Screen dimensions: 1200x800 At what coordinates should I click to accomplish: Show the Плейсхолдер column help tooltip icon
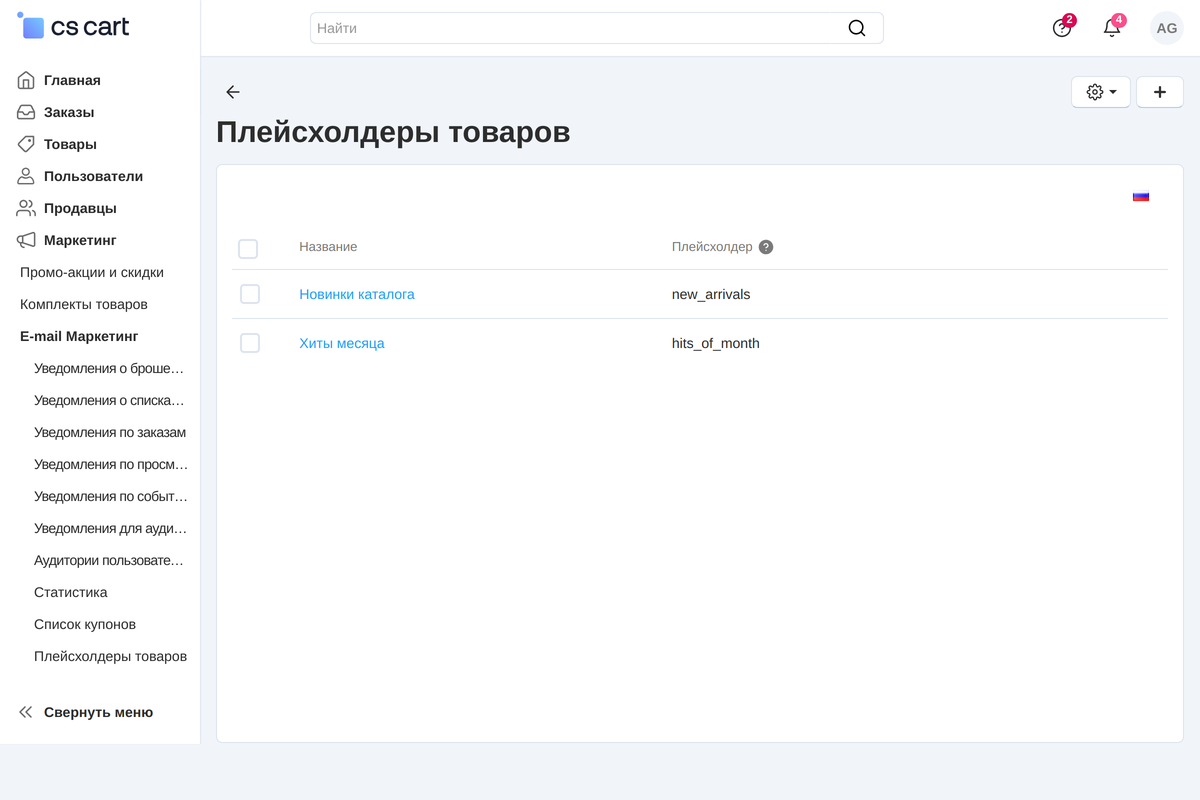(766, 247)
